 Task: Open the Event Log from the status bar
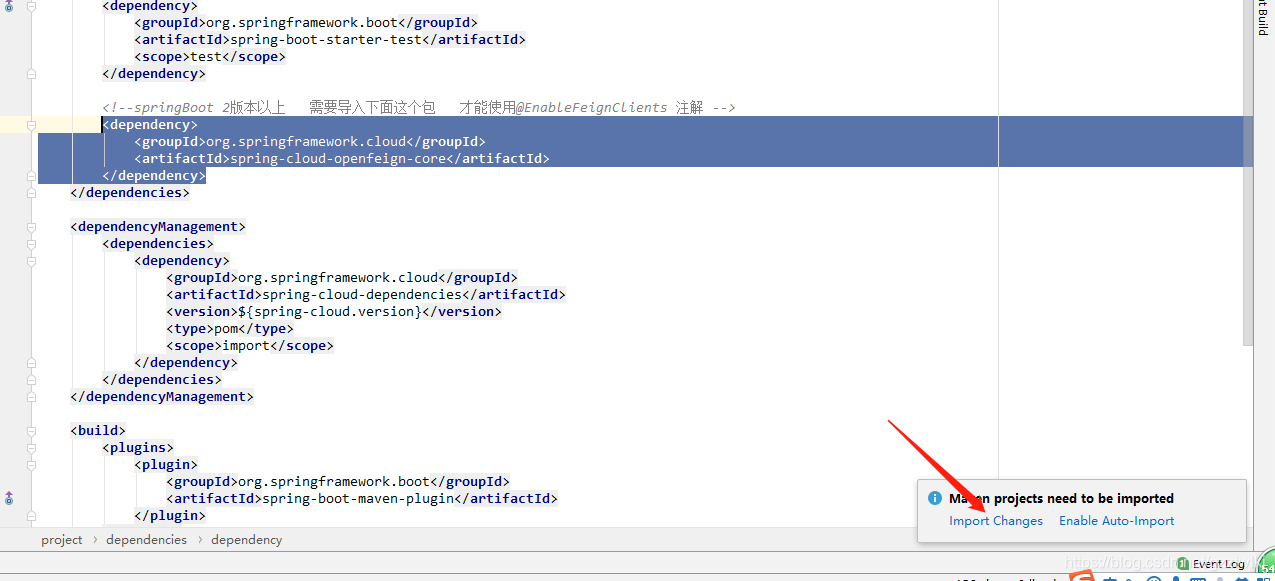pyautogui.click(x=1219, y=563)
